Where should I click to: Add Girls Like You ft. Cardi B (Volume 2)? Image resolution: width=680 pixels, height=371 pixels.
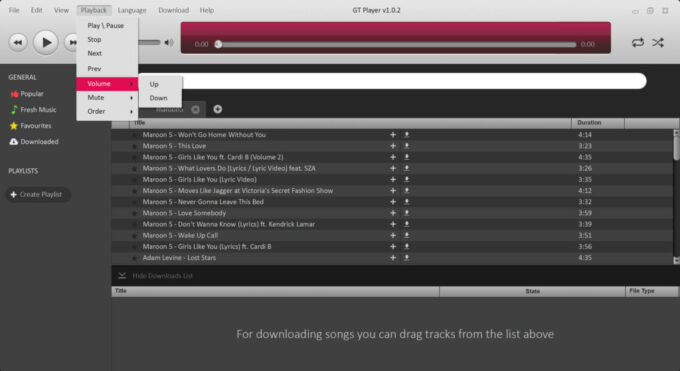coord(393,157)
